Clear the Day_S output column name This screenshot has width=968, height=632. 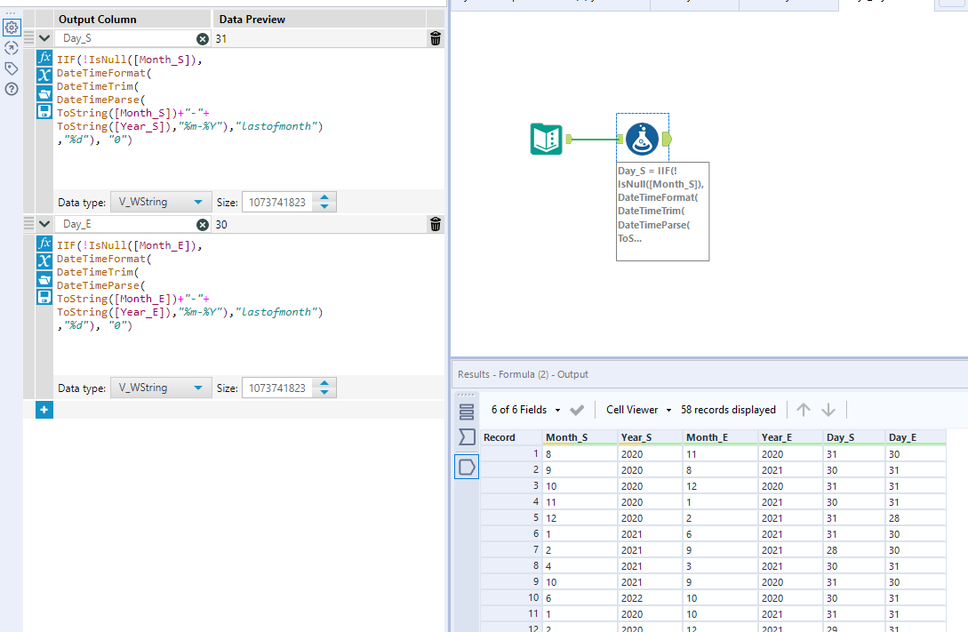click(x=202, y=39)
